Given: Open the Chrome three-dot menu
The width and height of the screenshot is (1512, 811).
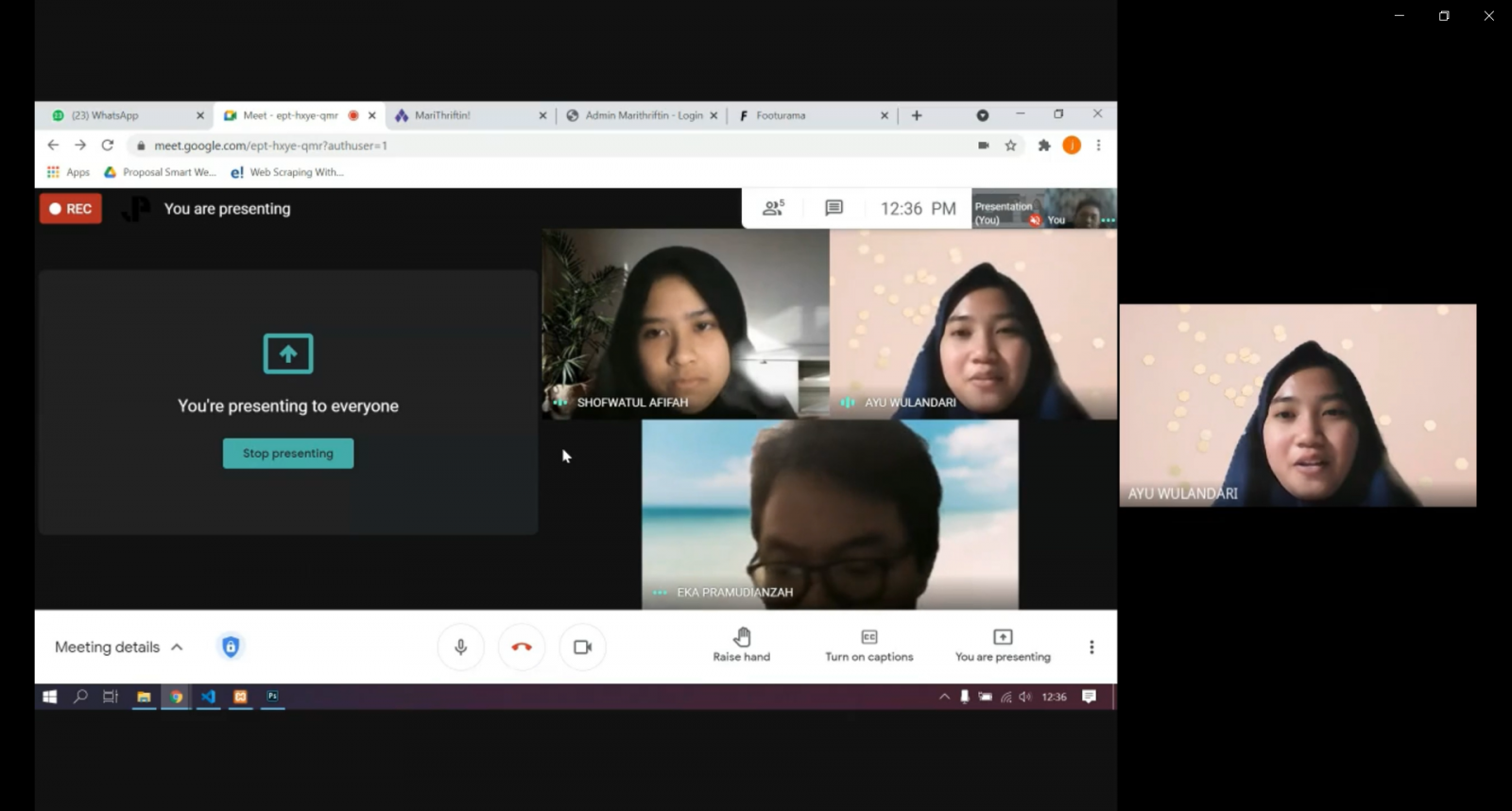Looking at the screenshot, I should (1098, 146).
